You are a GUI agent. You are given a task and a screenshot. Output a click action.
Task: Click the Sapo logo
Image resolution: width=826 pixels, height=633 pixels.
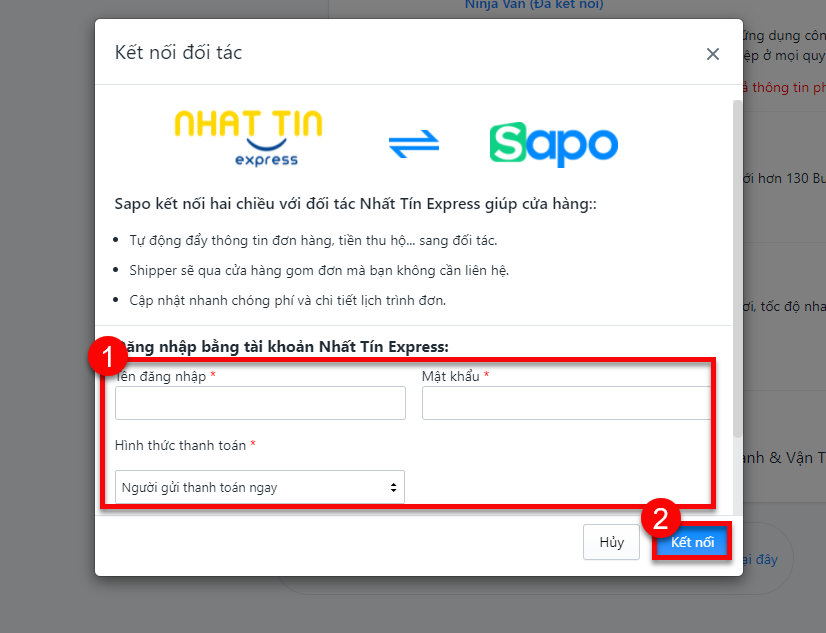tap(554, 144)
